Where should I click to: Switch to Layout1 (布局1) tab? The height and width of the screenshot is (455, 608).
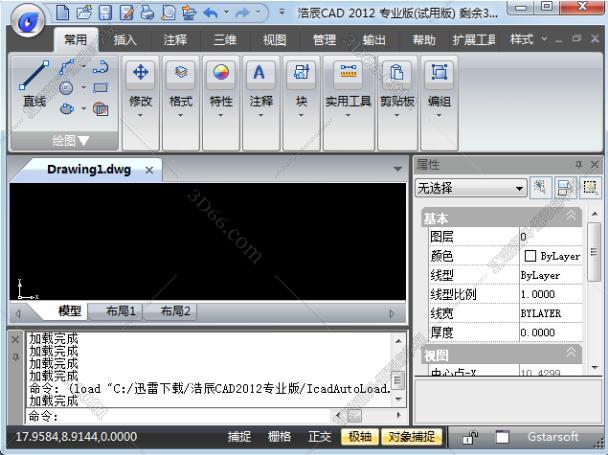coord(120,311)
